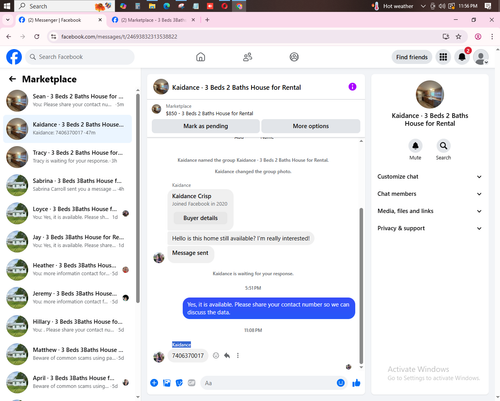This screenshot has height=401, width=500.
Task: Click the chat messages scrollbar
Action: coord(361,286)
